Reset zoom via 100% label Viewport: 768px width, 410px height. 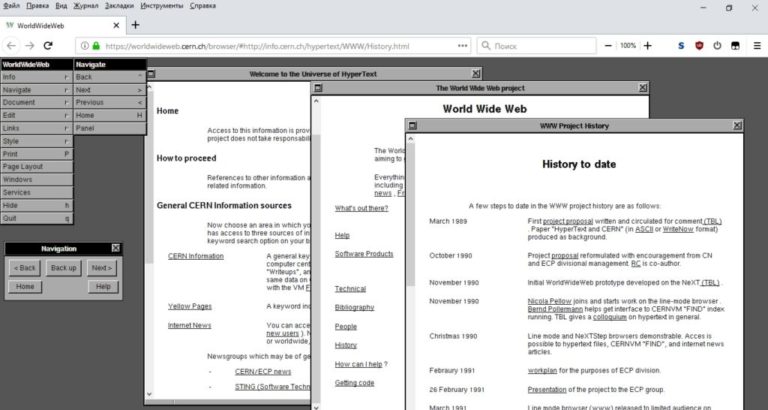pos(628,46)
